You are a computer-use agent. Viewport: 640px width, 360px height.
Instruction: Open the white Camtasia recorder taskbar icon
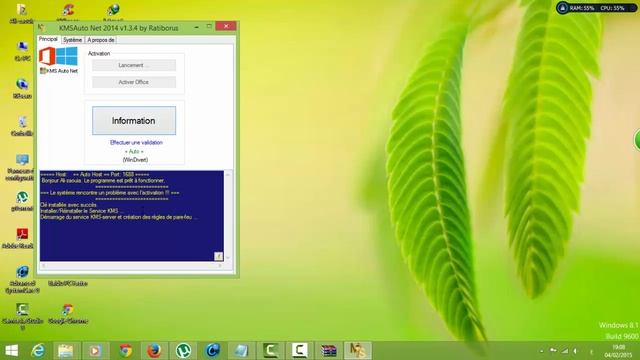coord(299,351)
